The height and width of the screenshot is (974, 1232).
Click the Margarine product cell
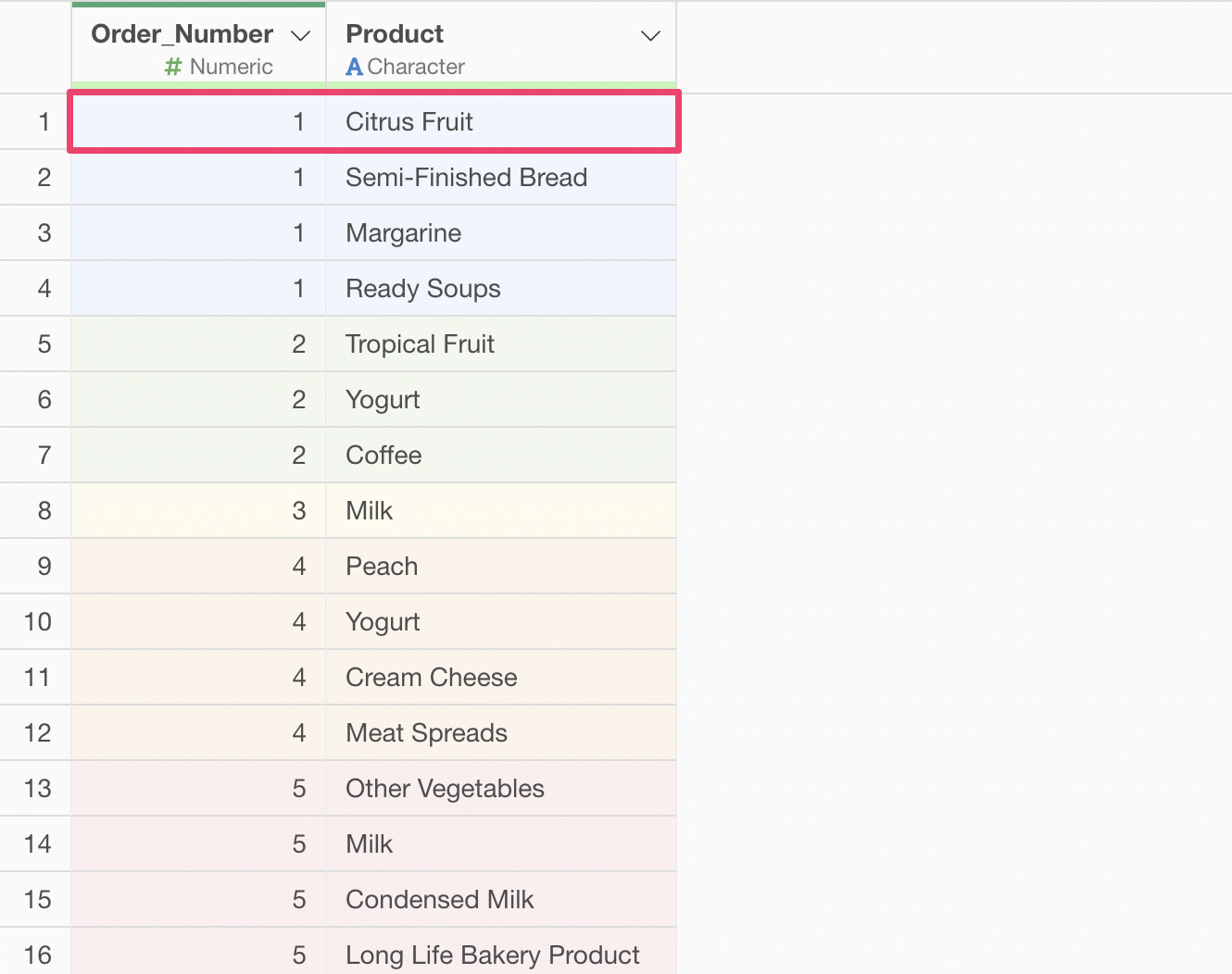tap(403, 233)
